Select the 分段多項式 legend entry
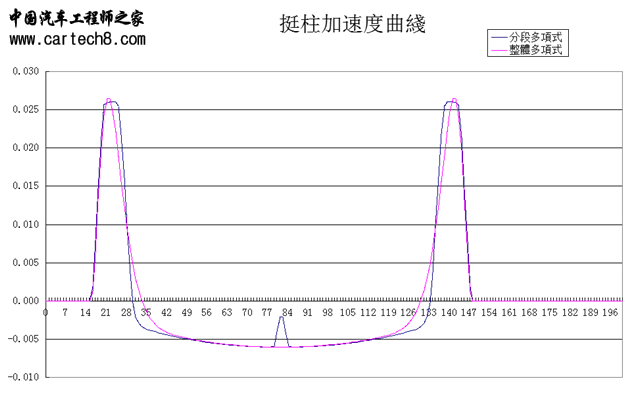 [x=536, y=37]
